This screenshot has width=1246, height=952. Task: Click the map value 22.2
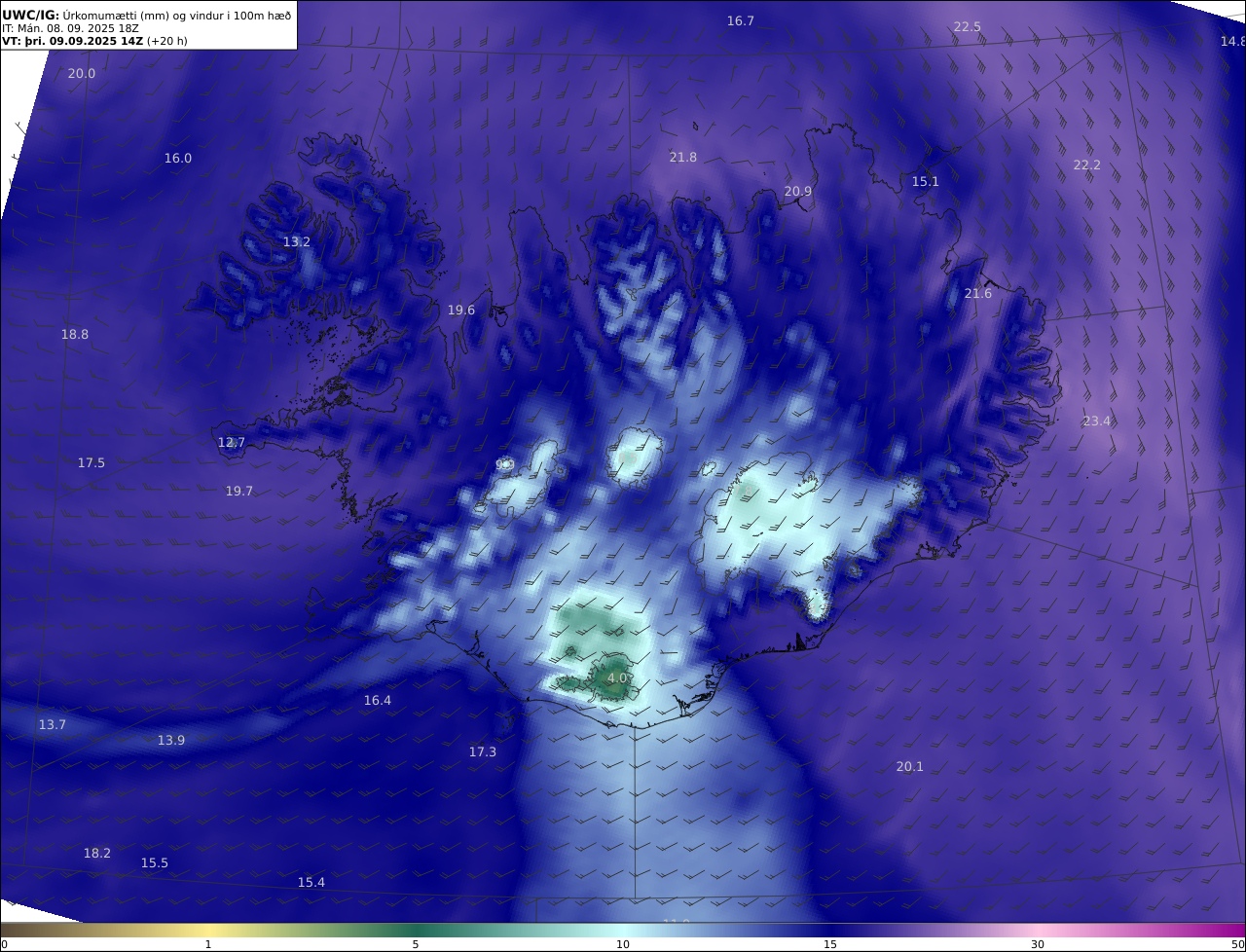click(x=1087, y=165)
